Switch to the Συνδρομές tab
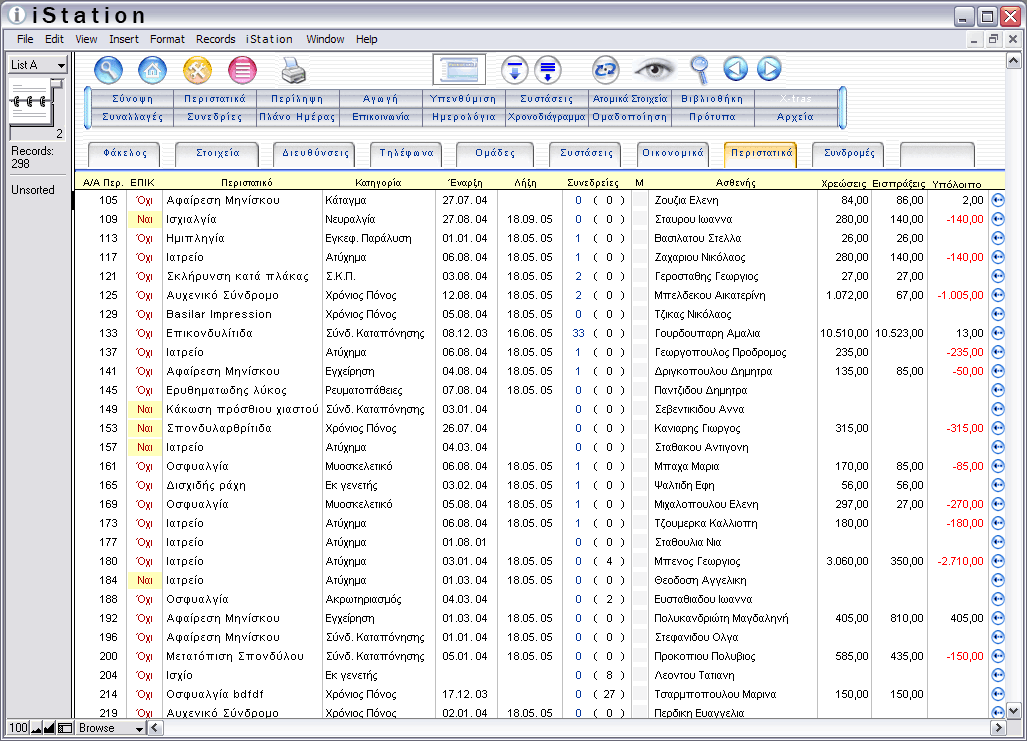The width and height of the screenshot is (1027, 741). point(849,153)
